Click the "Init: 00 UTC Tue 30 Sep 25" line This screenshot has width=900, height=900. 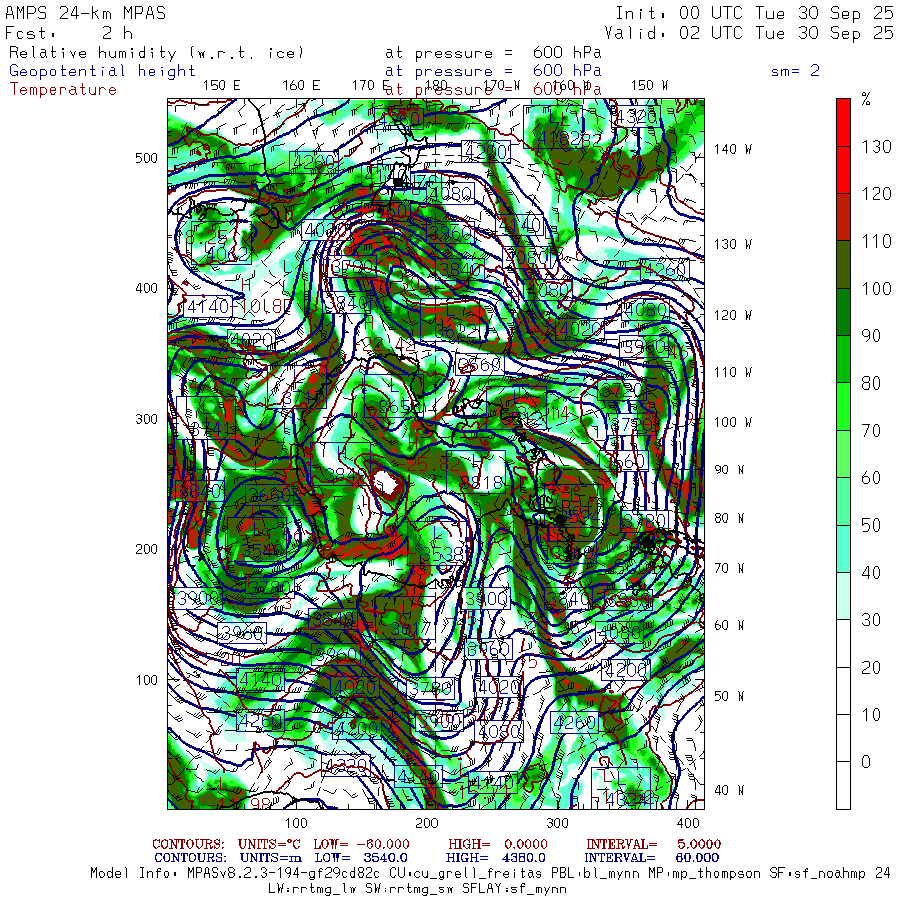pyautogui.click(x=754, y=13)
